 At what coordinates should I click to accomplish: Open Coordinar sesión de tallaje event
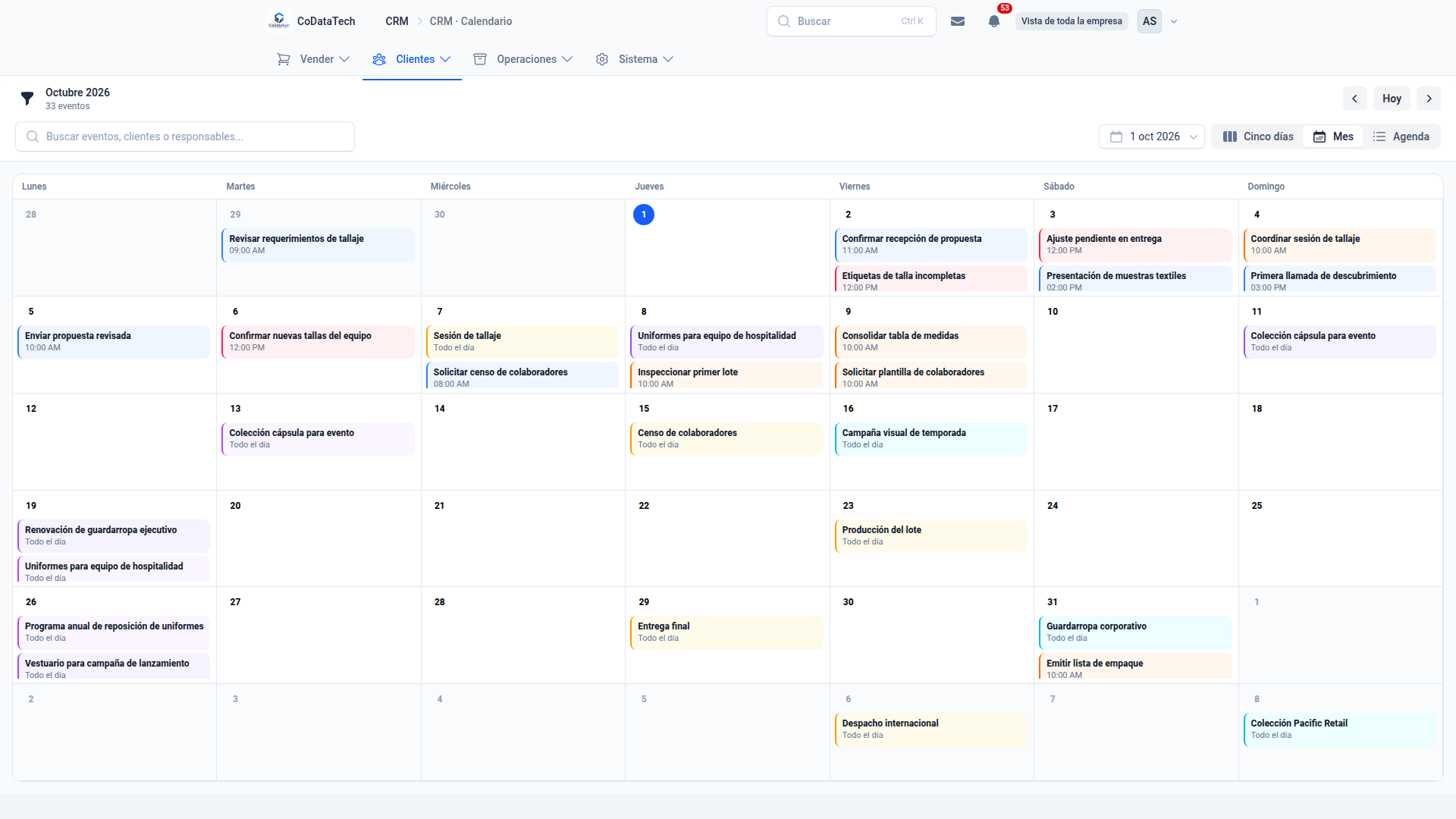(1339, 244)
